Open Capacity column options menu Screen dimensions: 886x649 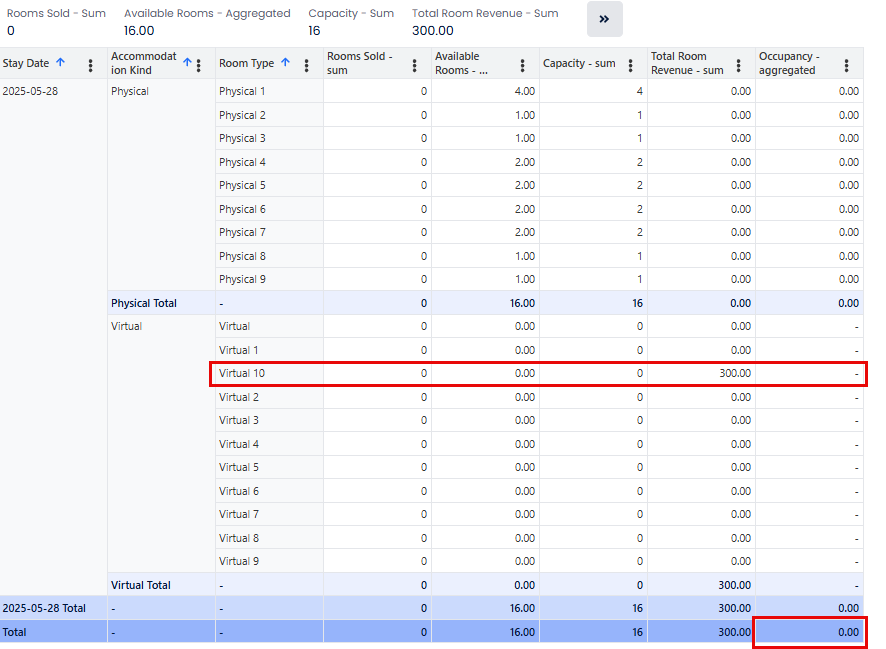tap(631, 65)
